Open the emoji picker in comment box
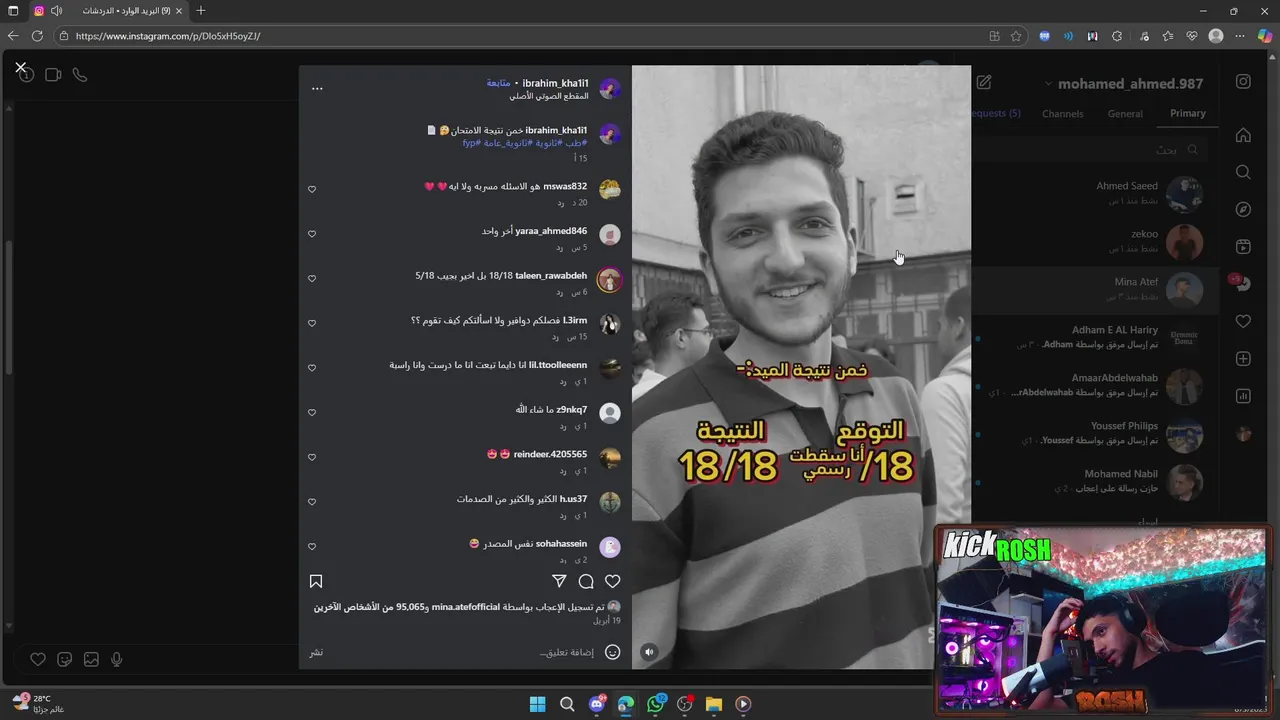Image resolution: width=1280 pixels, height=720 pixels. tap(613, 652)
